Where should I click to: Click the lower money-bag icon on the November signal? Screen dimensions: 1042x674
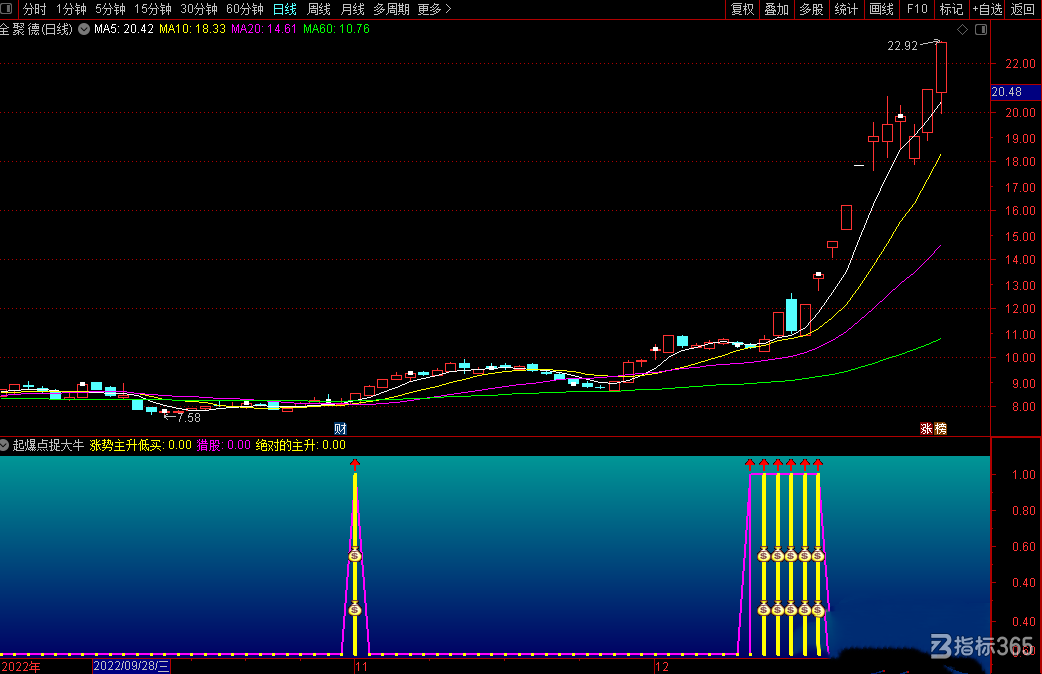(355, 610)
